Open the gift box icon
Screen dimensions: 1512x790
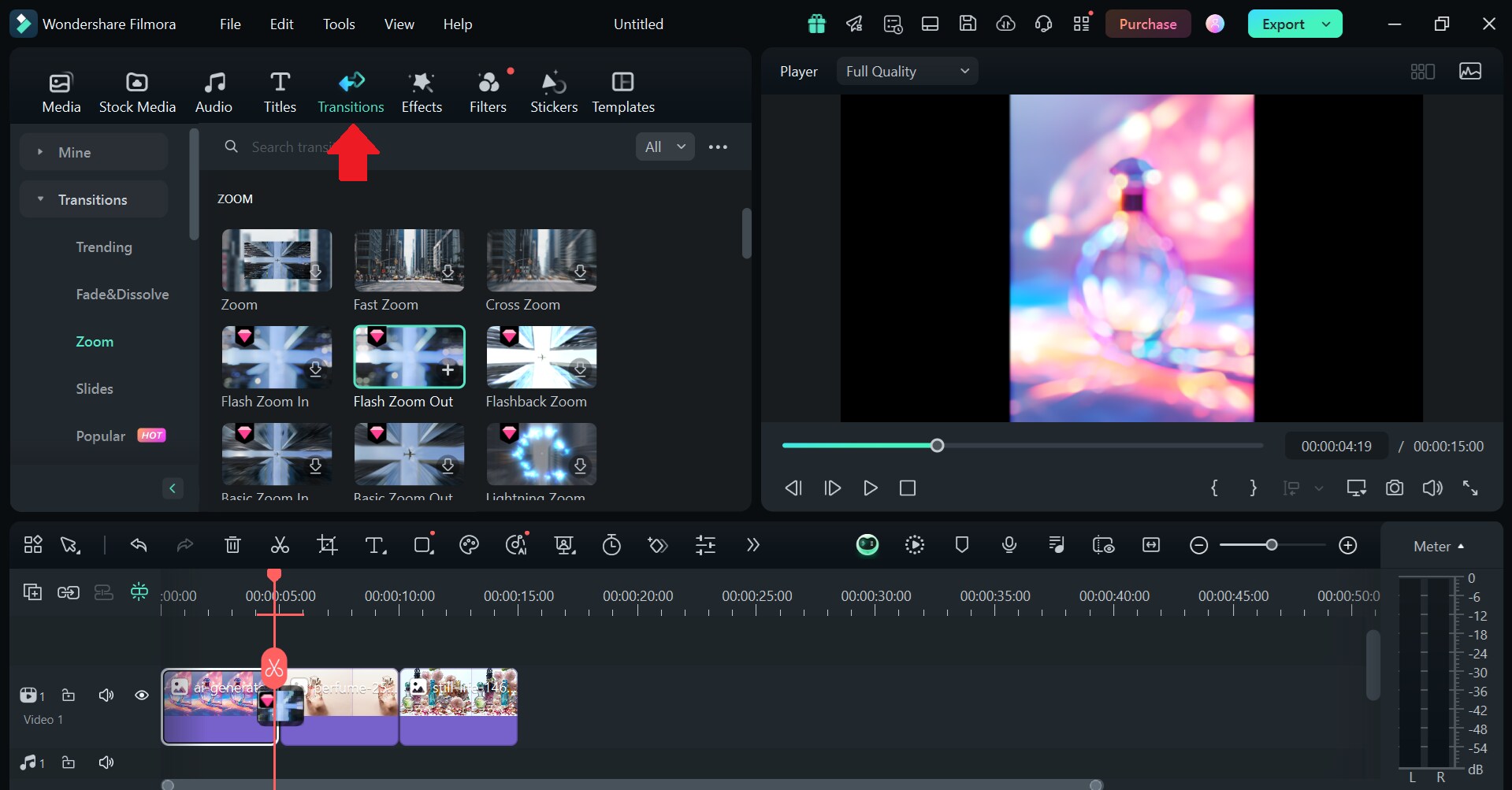(x=816, y=24)
